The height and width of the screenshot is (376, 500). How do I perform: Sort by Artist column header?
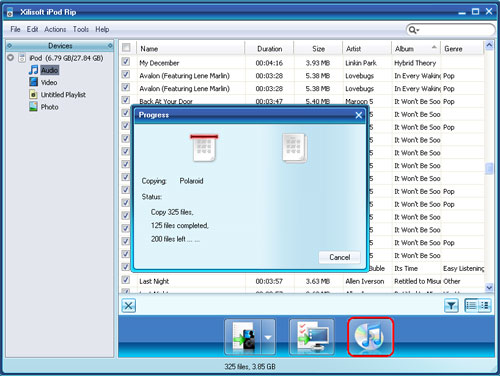[367, 49]
